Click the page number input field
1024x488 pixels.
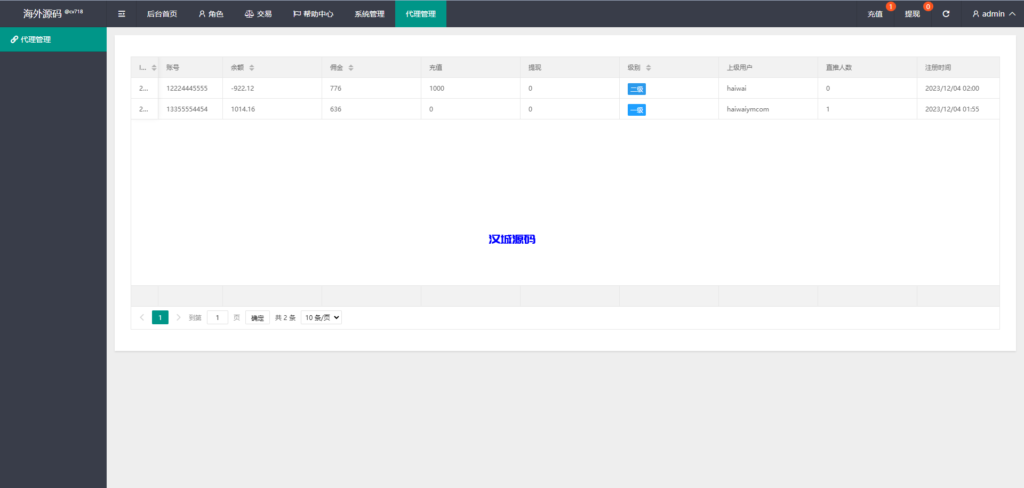click(217, 317)
